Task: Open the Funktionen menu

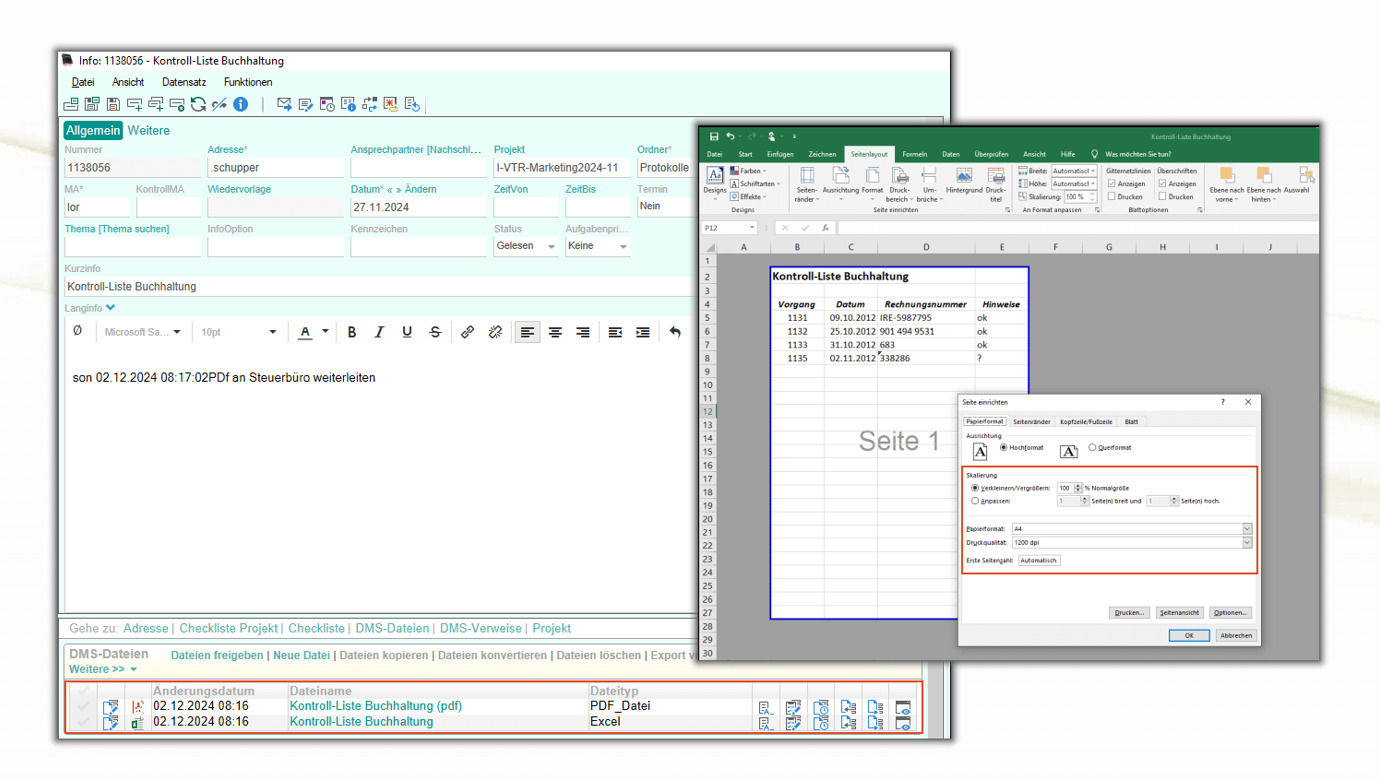Action: click(x=247, y=82)
